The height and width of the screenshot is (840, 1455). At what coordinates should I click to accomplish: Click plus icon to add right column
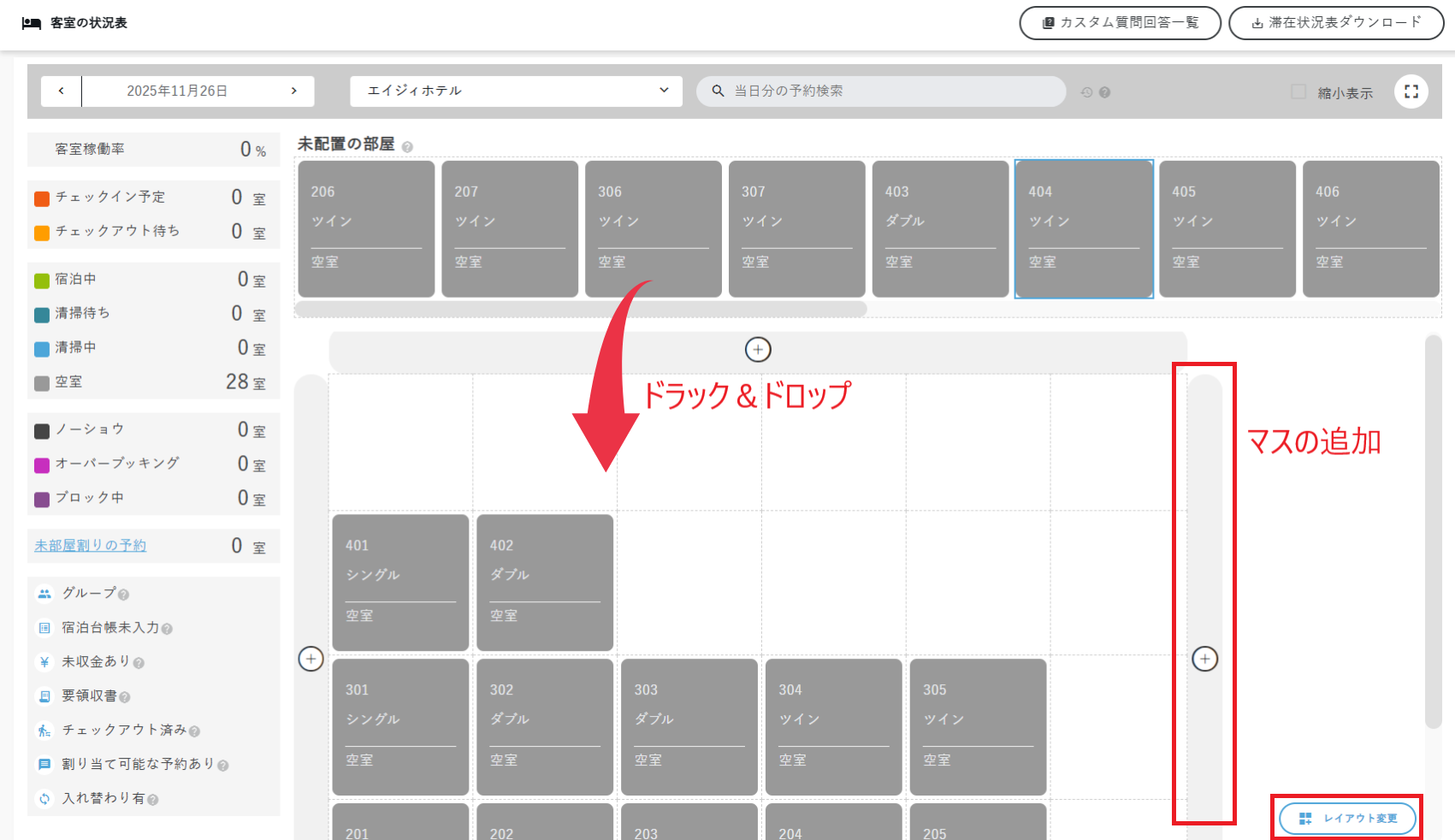pos(1204,659)
